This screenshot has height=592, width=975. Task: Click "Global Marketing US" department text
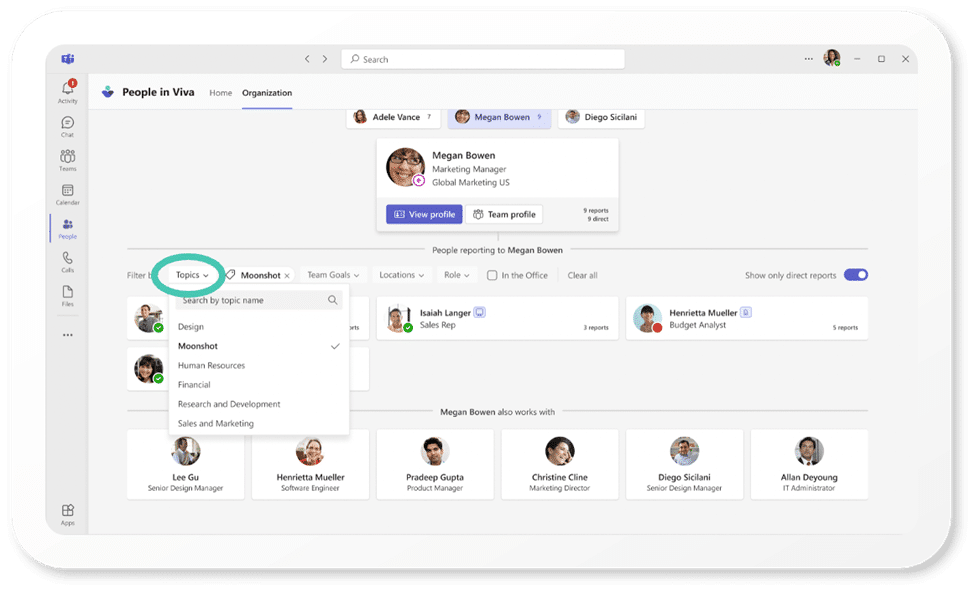point(471,183)
